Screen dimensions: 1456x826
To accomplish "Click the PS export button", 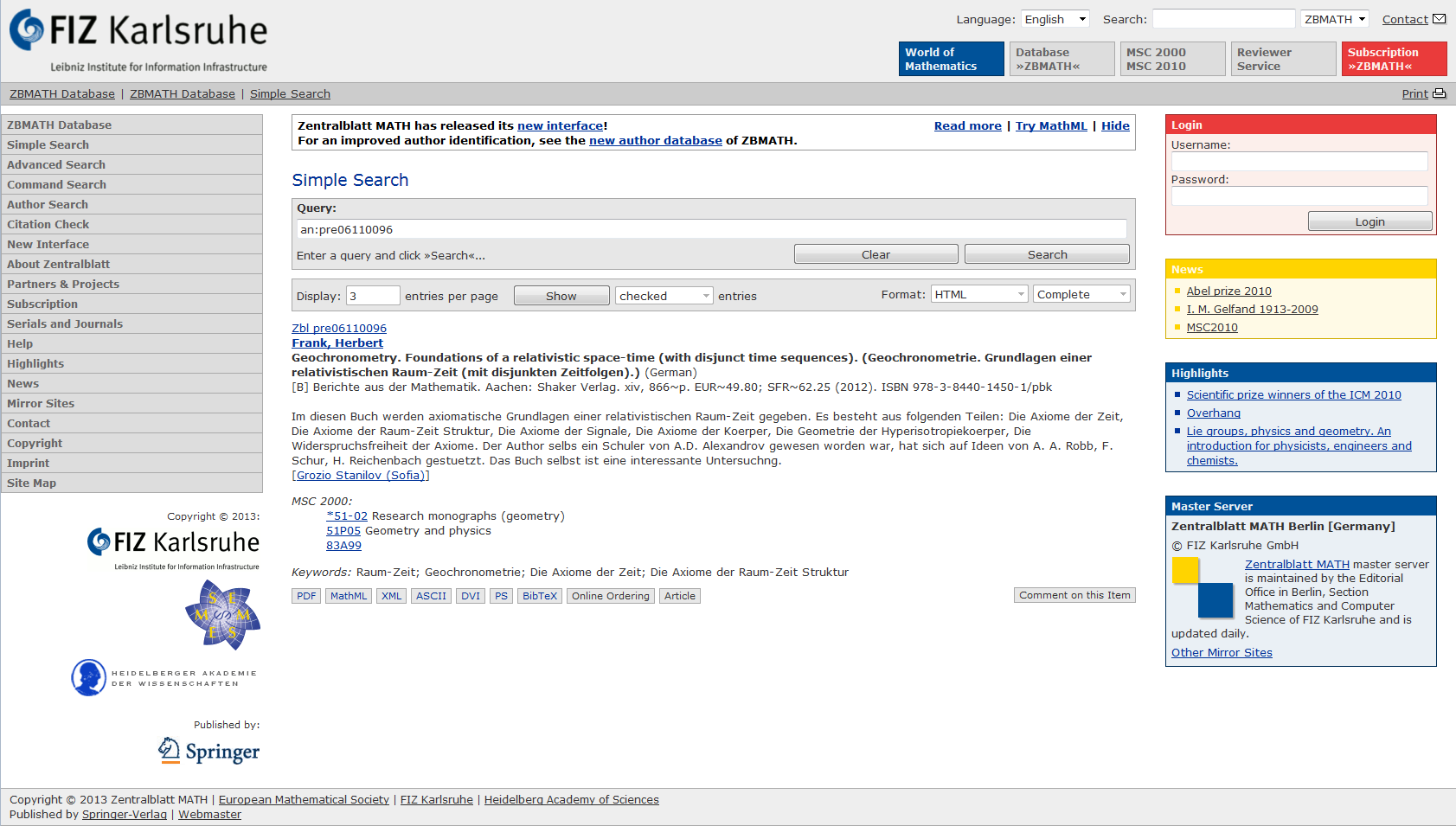I will [501, 596].
